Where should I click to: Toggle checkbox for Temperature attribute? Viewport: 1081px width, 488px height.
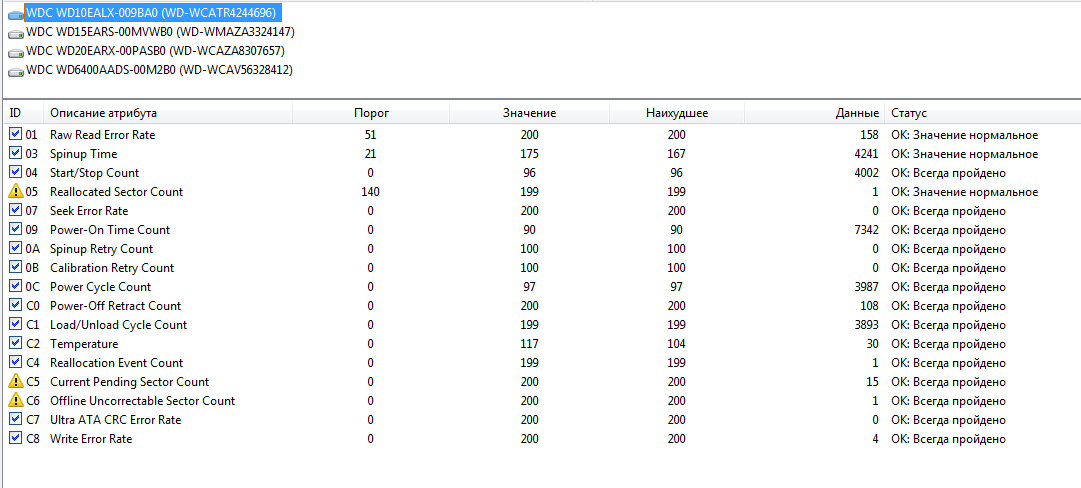[x=15, y=343]
